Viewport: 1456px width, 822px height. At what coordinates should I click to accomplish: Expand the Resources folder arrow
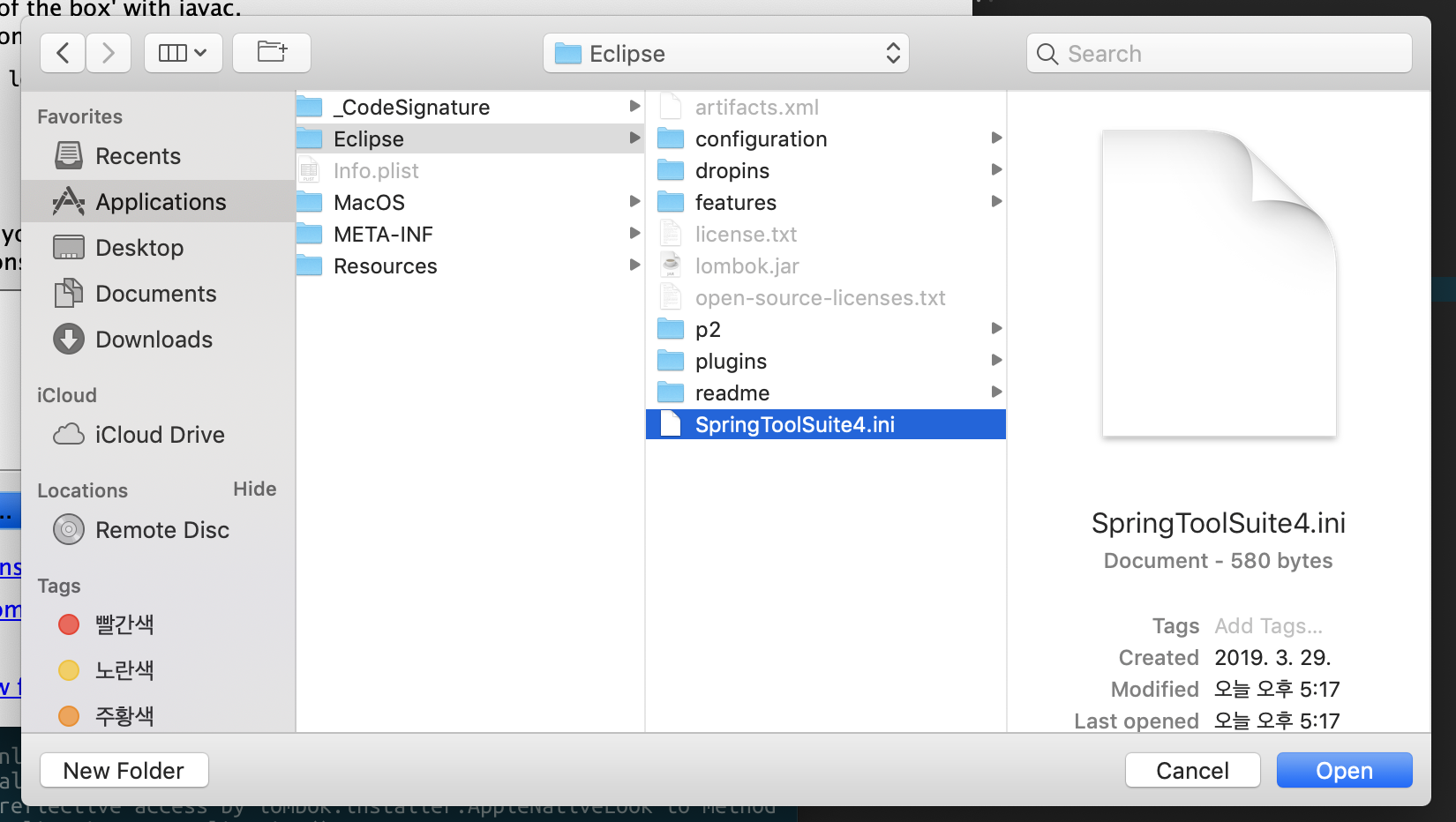point(634,265)
